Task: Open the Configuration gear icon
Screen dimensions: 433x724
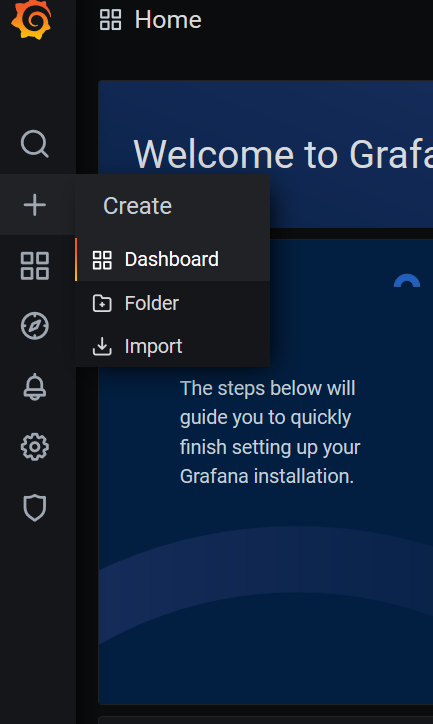Action: click(x=35, y=447)
